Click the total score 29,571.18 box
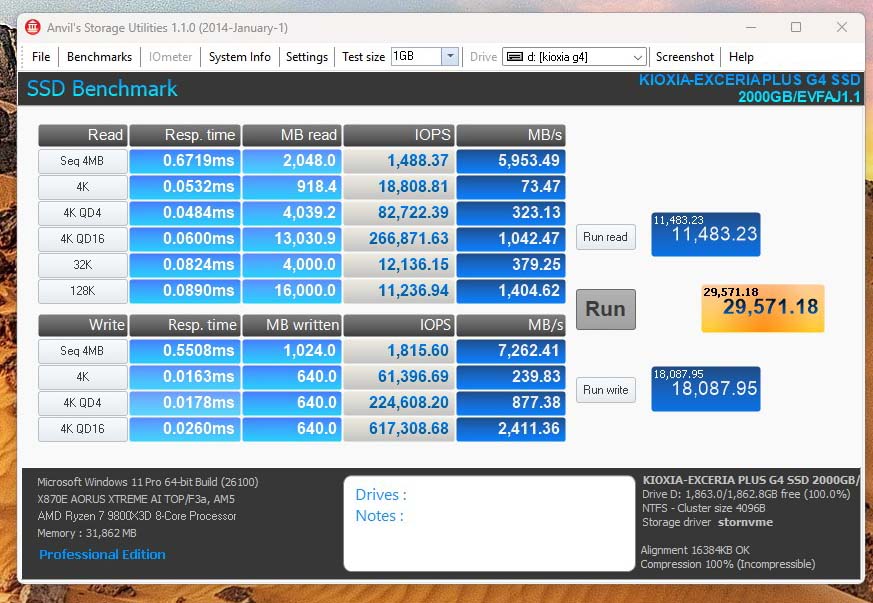873x603 pixels. tap(762, 308)
